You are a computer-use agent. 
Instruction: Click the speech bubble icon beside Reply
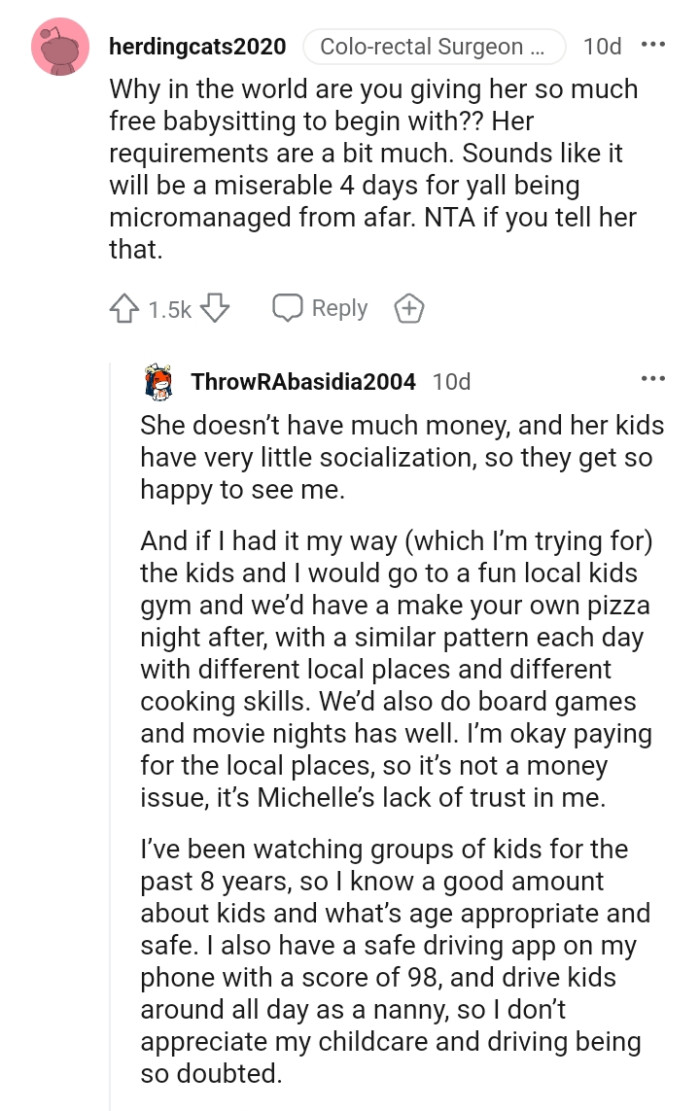coord(288,309)
